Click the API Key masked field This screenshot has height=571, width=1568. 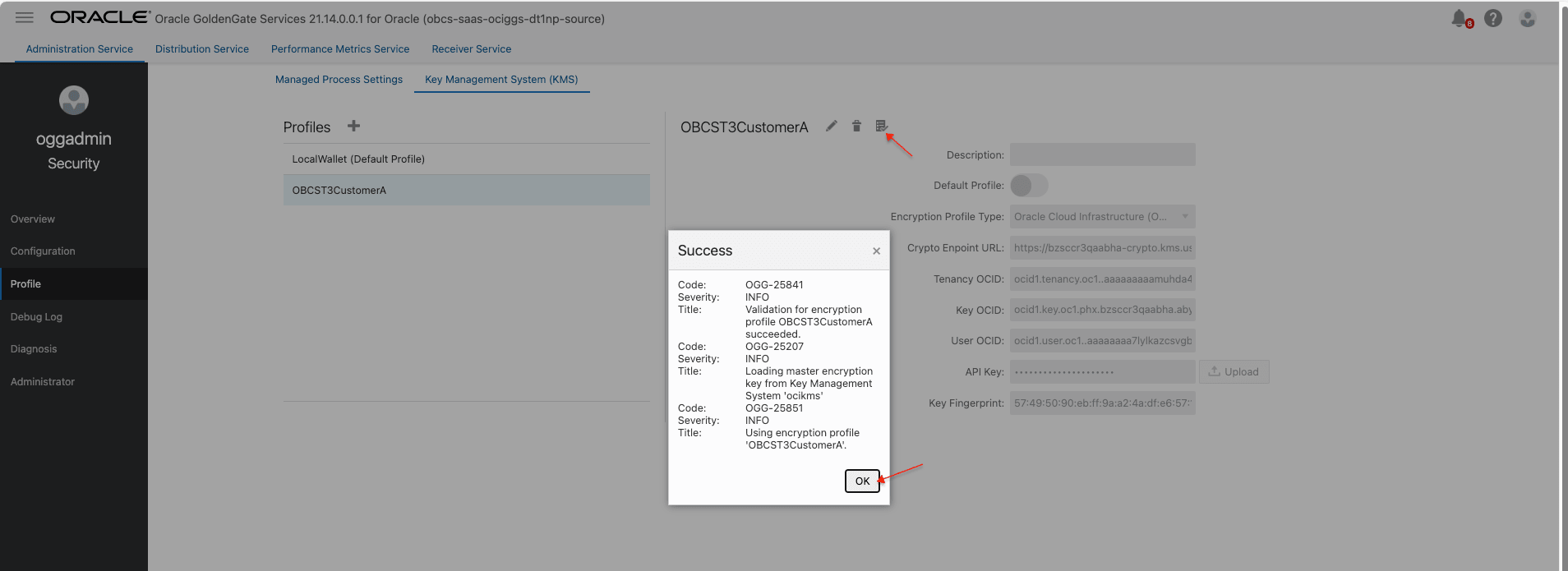coord(1102,372)
